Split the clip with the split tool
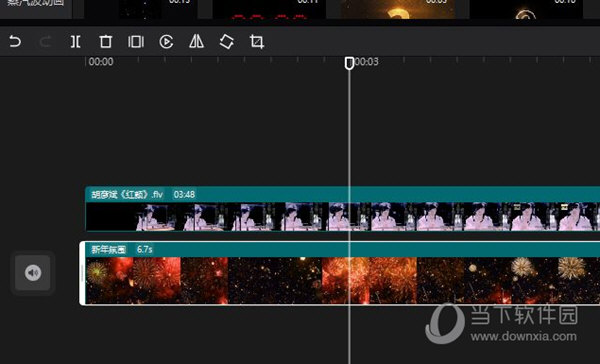This screenshot has height=364, width=600. tap(75, 41)
